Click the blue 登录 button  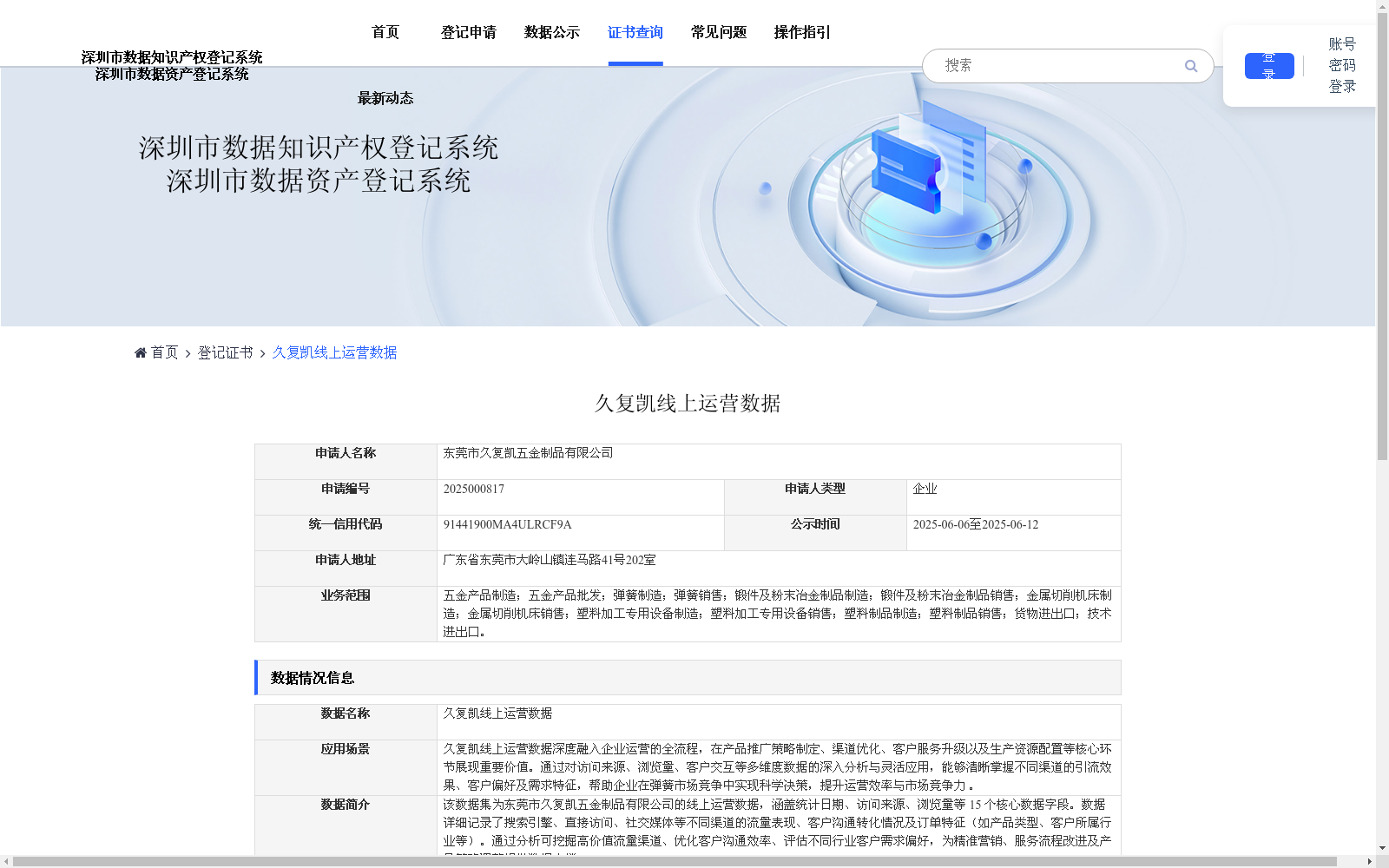[1269, 66]
